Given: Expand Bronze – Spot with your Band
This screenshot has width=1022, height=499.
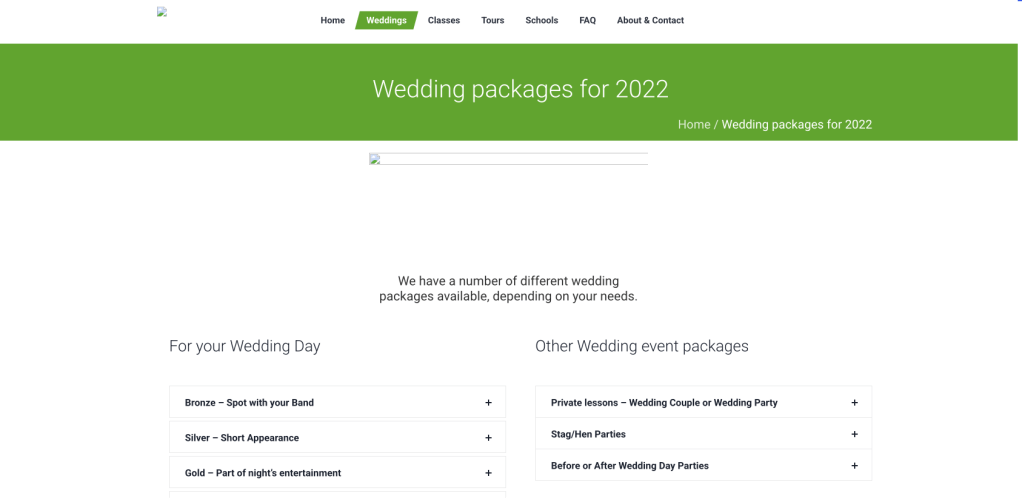Looking at the screenshot, I should (x=249, y=403).
